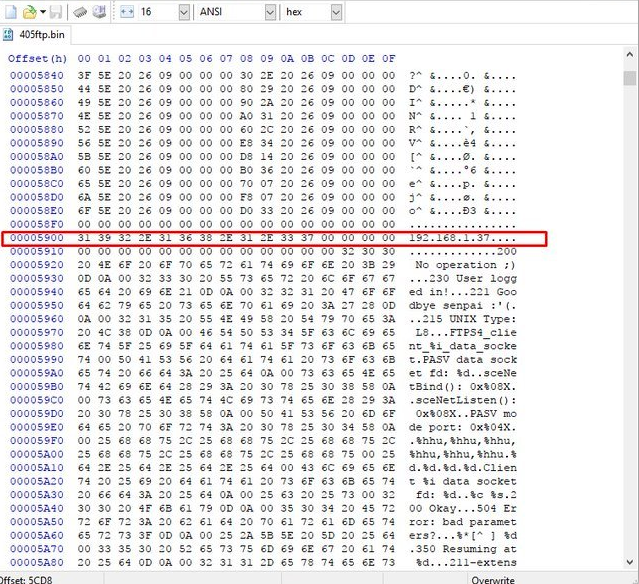Expand the recent files arrow beside Open
Image resolution: width=639 pixels, height=584 pixels.
click(43, 12)
